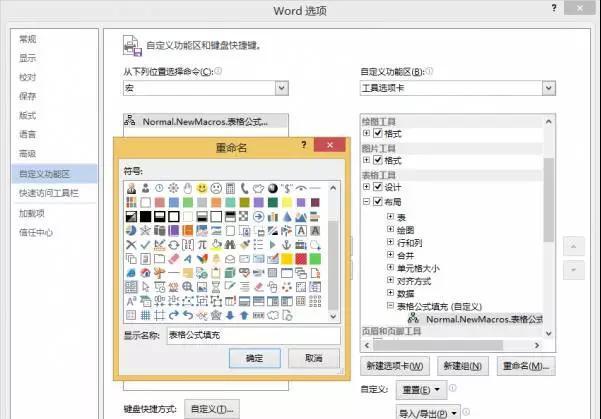The image size is (601, 419).
Task: Click the 新建组(N) button
Action: click(463, 366)
